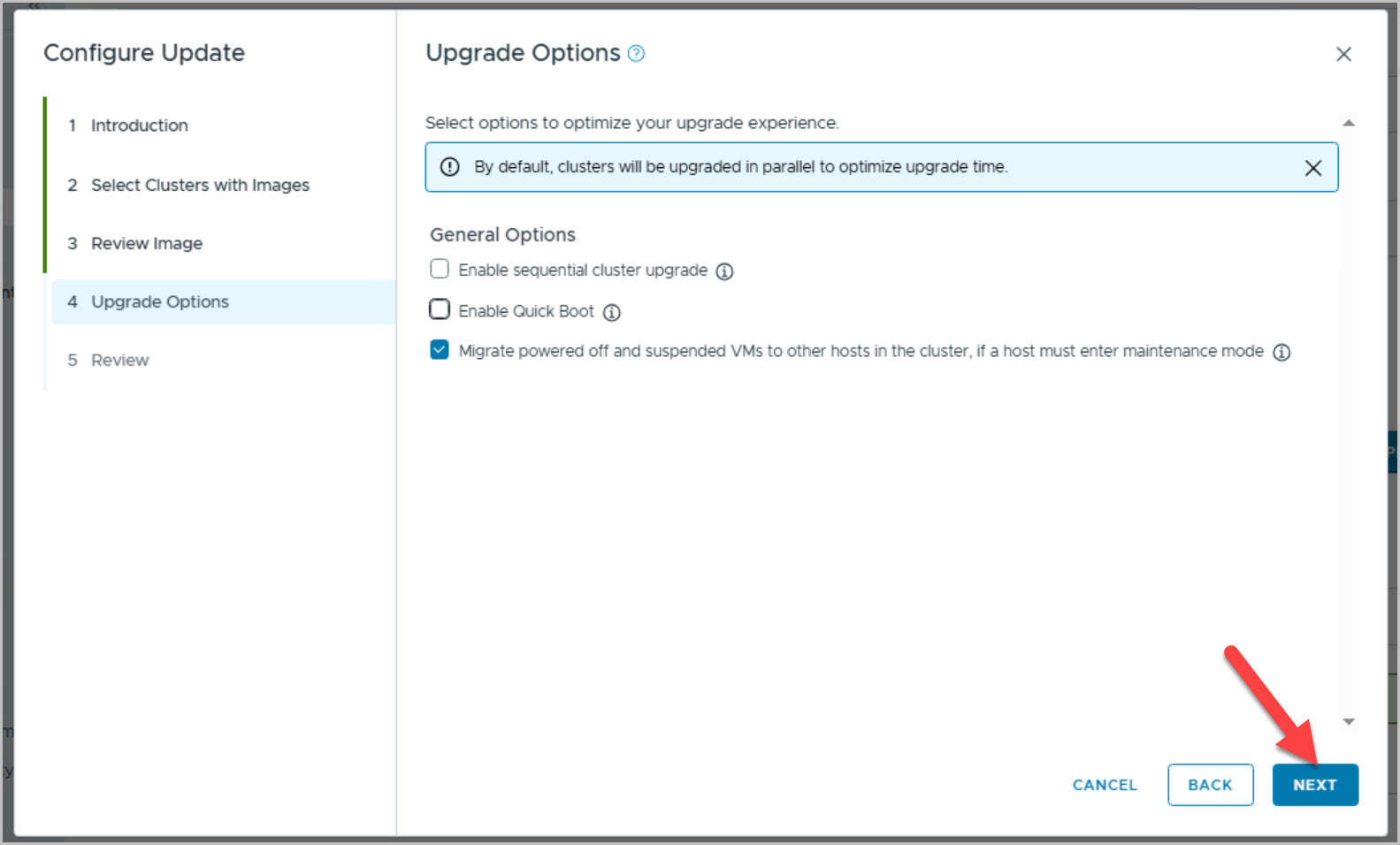Viewport: 1400px width, 845px height.
Task: Click the BACK button
Action: [1210, 785]
